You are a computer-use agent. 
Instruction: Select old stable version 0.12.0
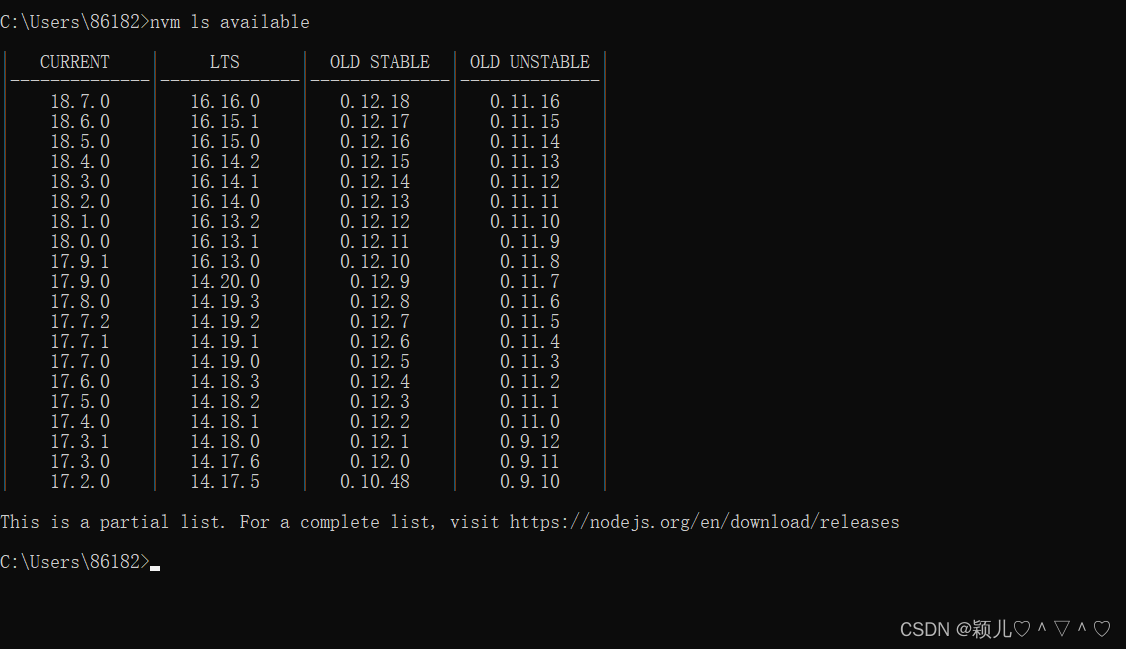tap(380, 462)
